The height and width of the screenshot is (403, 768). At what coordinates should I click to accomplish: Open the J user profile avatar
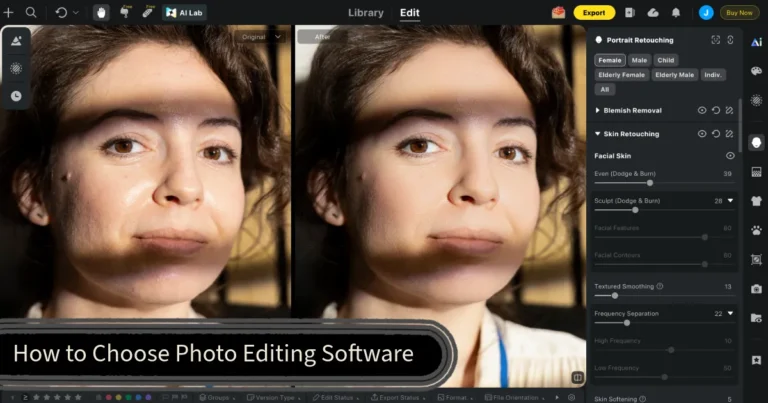706,13
